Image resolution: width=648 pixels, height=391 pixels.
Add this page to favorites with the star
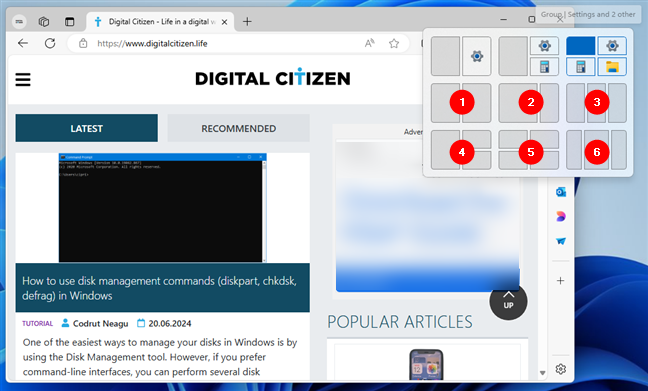(x=394, y=43)
